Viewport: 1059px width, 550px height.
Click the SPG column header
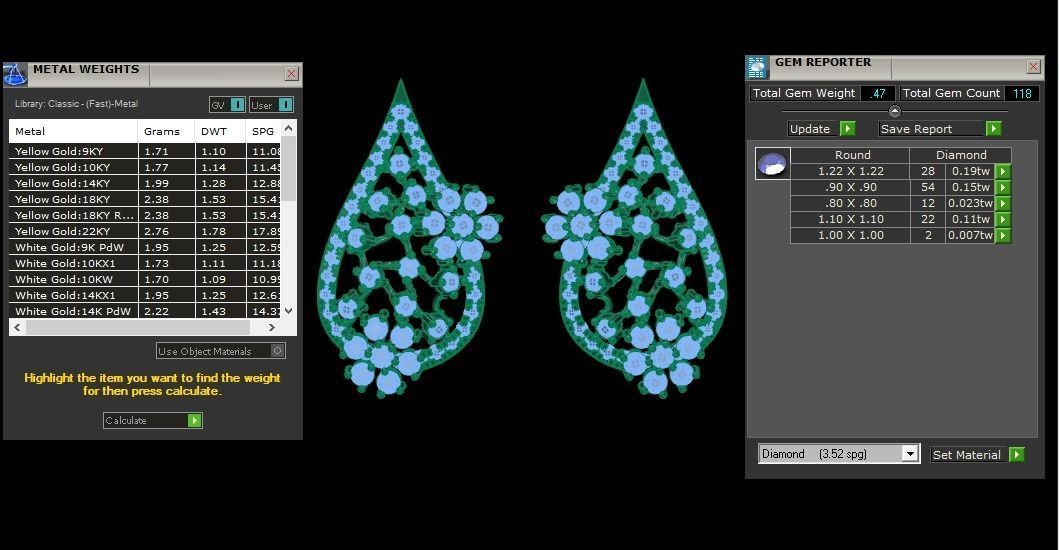[x=263, y=131]
